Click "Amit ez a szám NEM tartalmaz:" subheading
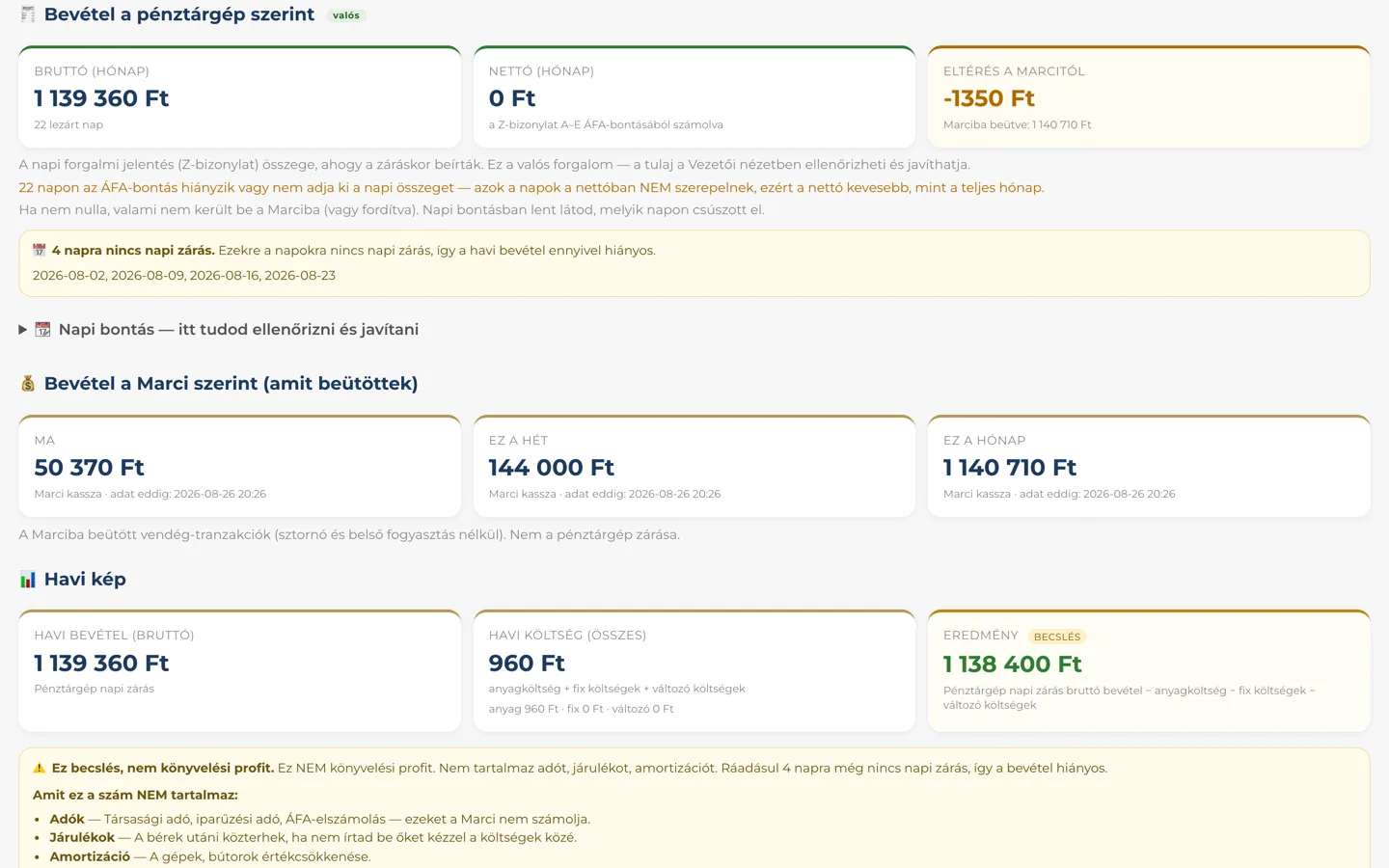 click(135, 796)
